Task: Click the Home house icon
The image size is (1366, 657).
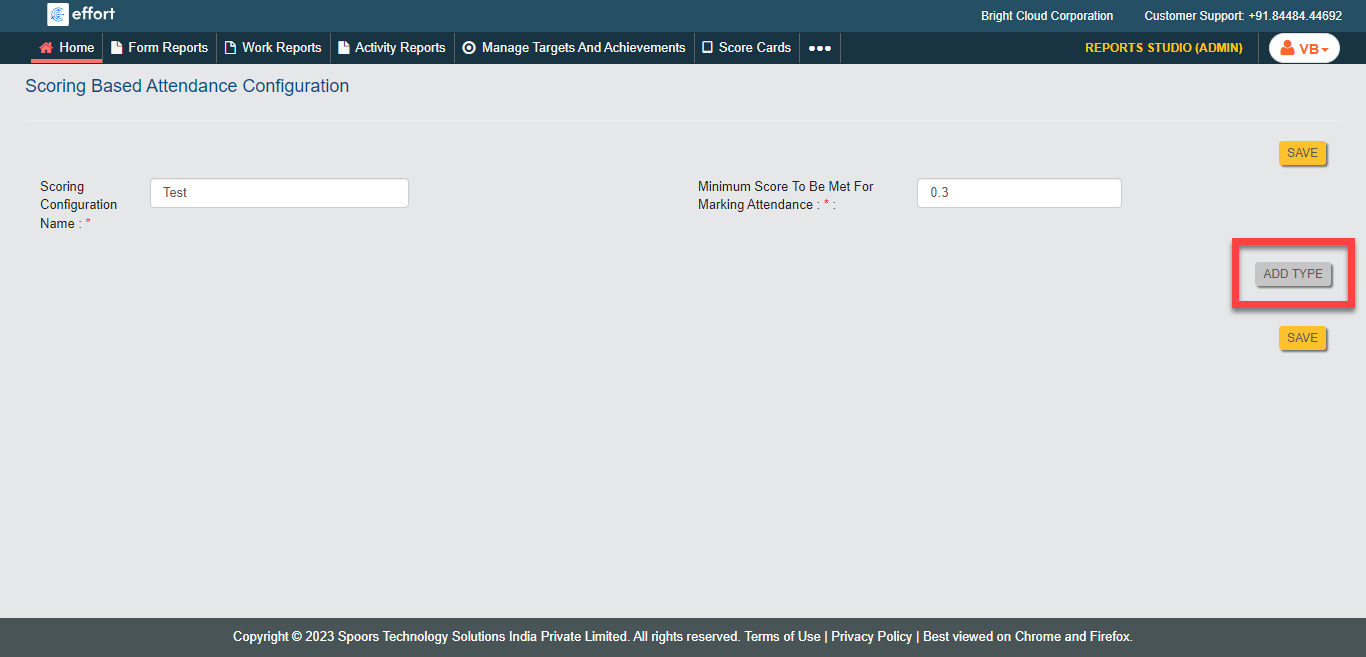Action: point(46,48)
